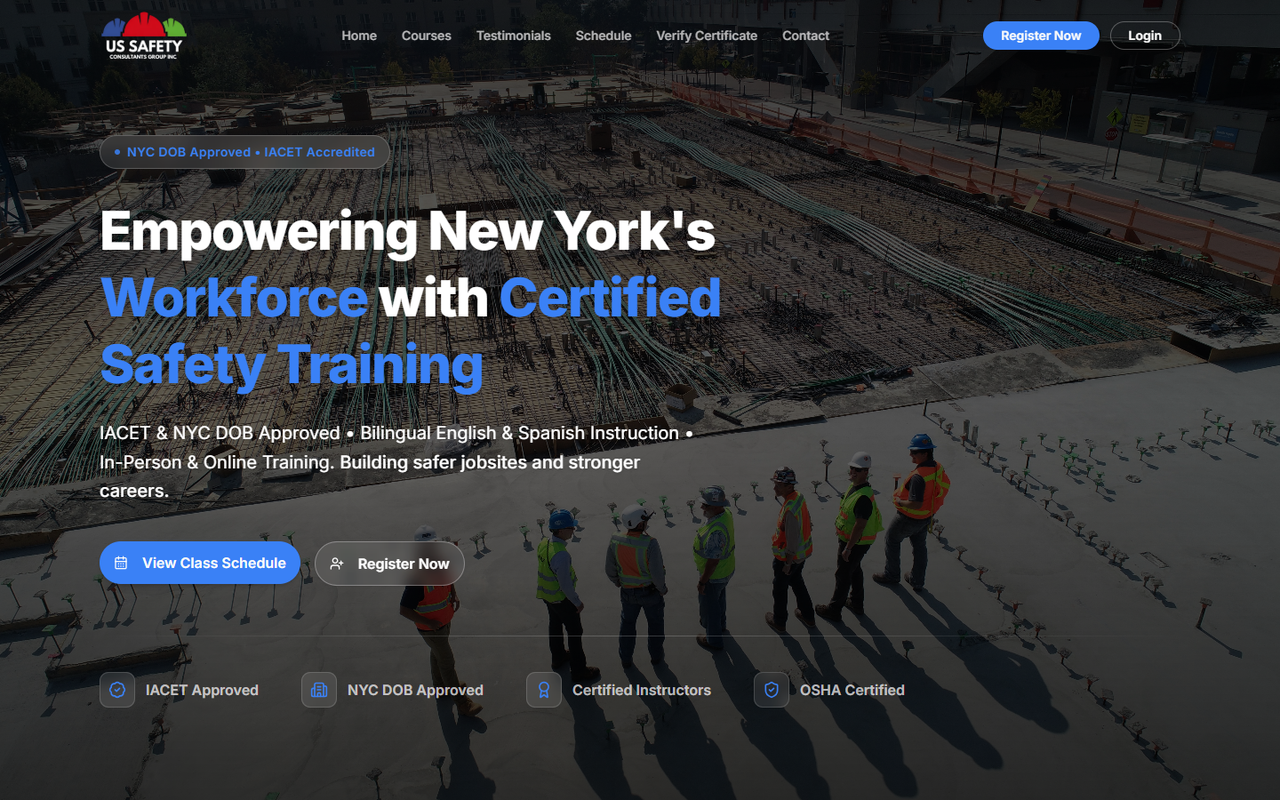
Task: Click the NYC DOB Approved label text
Action: [415, 690]
